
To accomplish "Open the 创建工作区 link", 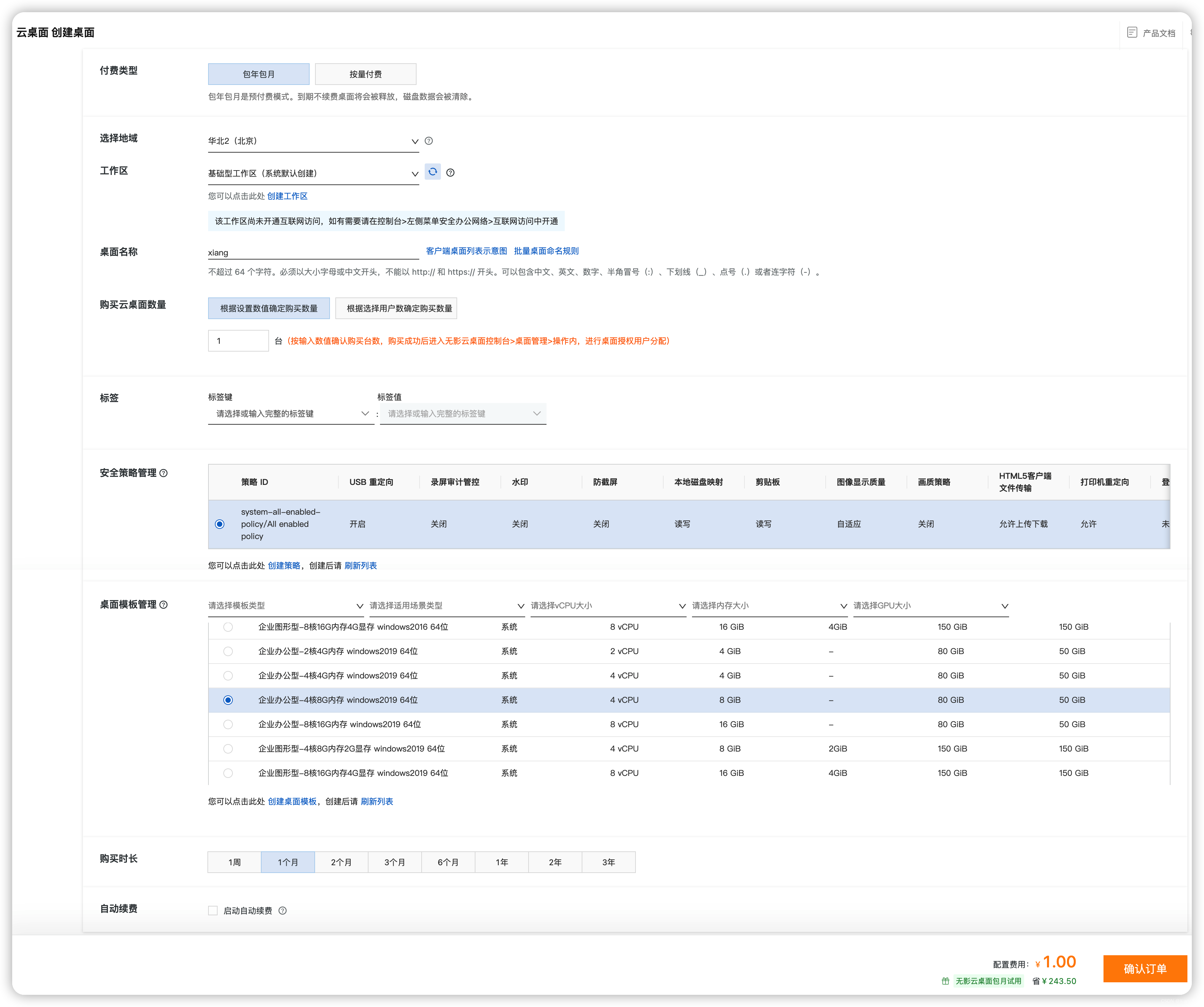I will (x=287, y=196).
